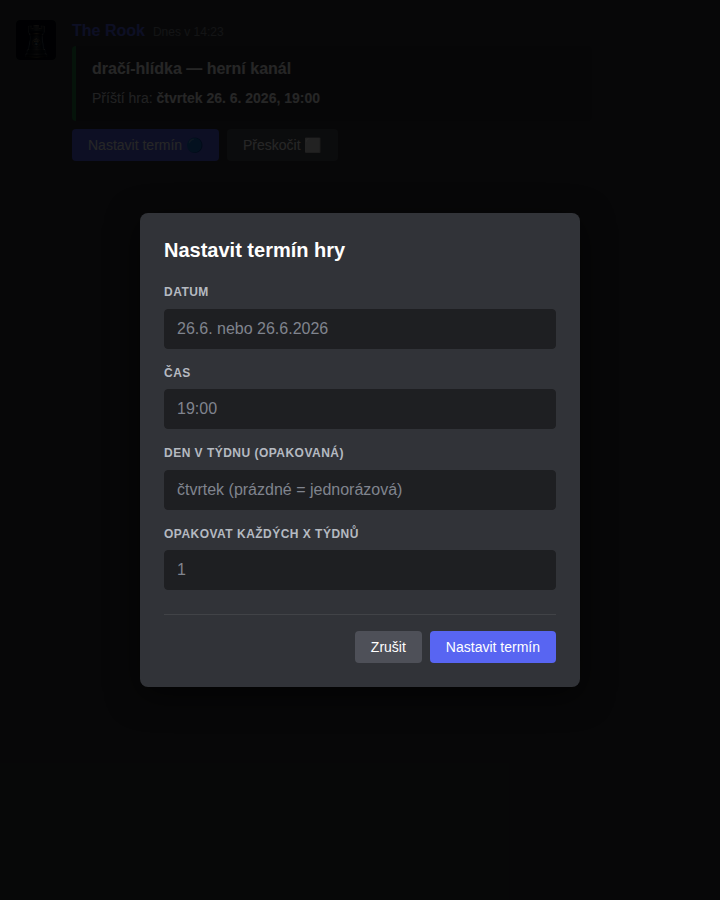This screenshot has width=720, height=900.
Task: Focus the Čas time input field
Action: 360,409
